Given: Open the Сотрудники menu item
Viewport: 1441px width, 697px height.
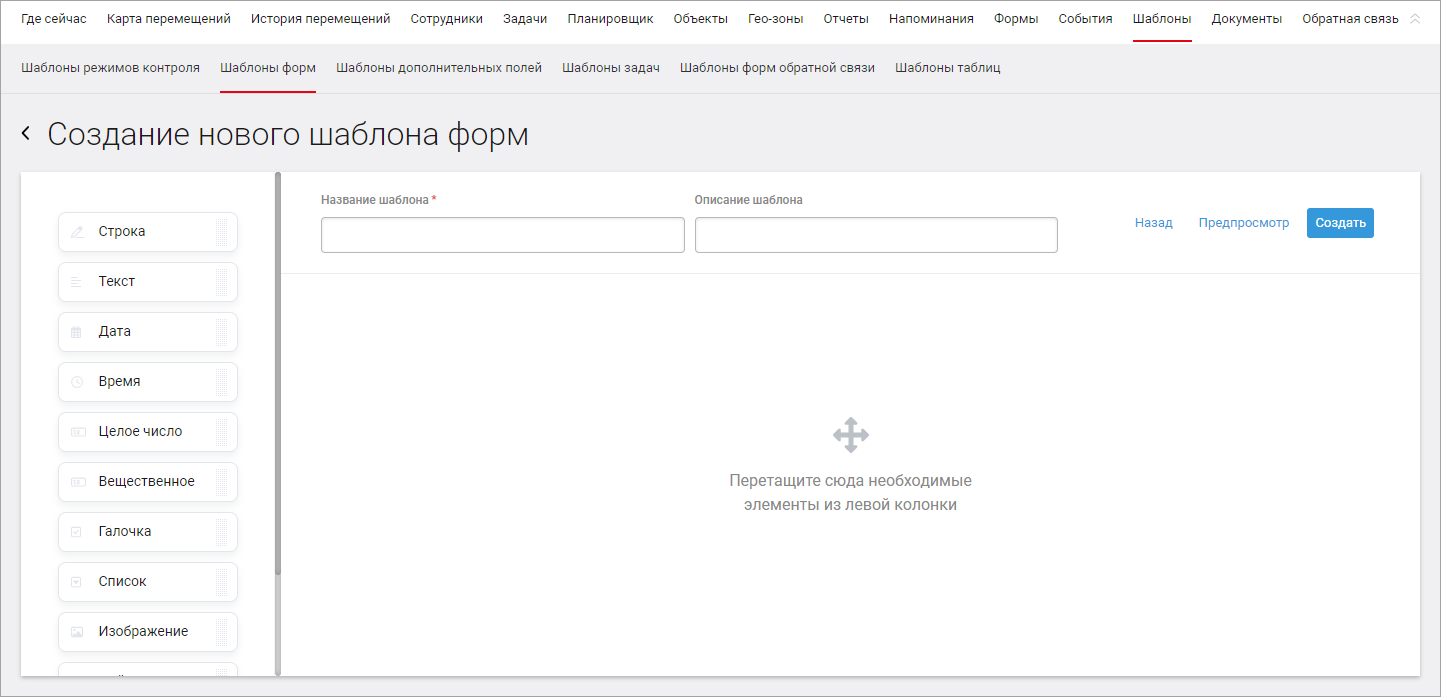Looking at the screenshot, I should click(x=446, y=19).
